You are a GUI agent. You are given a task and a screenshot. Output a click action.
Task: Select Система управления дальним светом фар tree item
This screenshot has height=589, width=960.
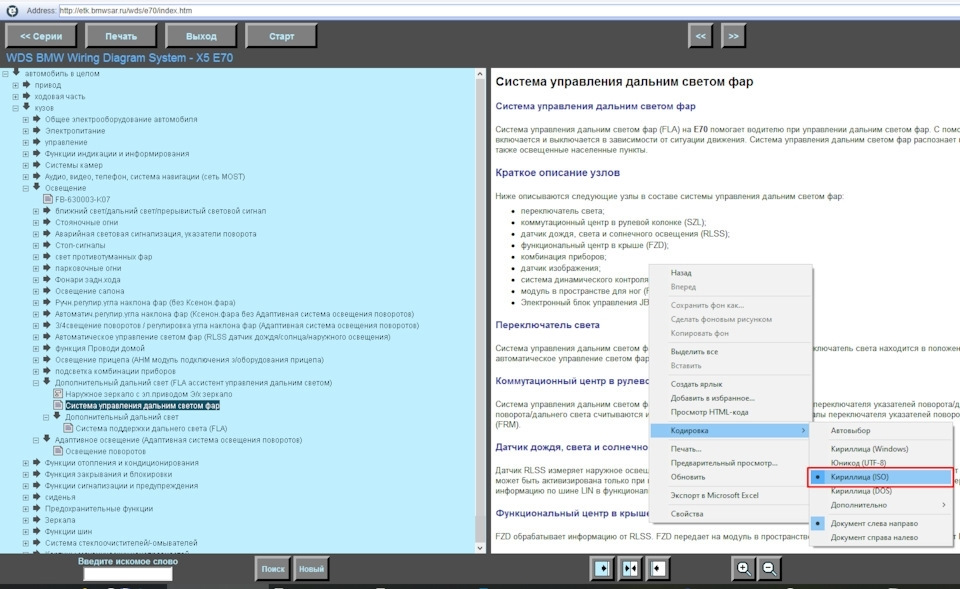coord(142,405)
